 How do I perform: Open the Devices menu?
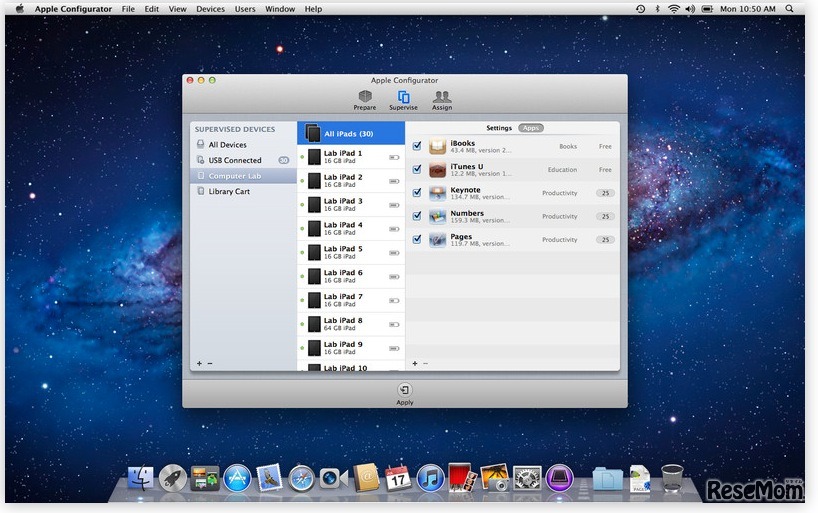pos(210,9)
